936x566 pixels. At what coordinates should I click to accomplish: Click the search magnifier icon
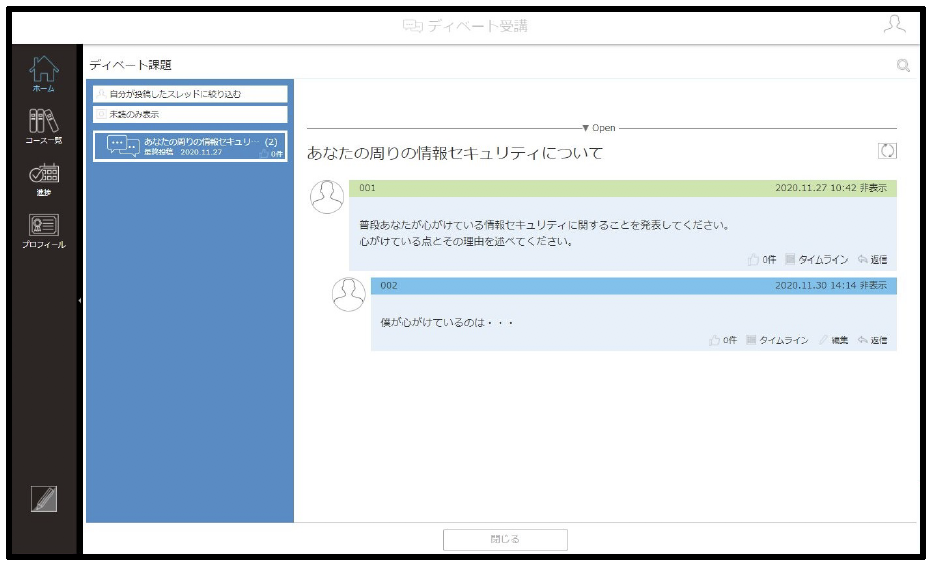pyautogui.click(x=903, y=65)
